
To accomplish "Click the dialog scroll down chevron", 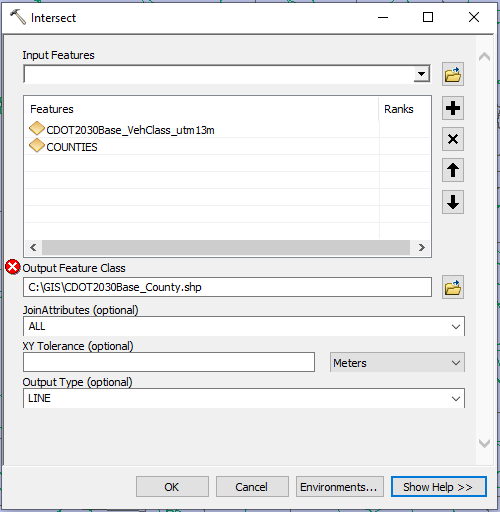I will point(484,443).
